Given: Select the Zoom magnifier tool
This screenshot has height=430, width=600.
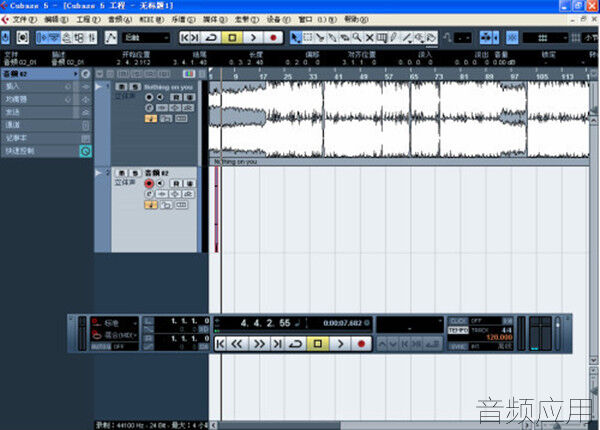Looking at the screenshot, I should click(357, 37).
